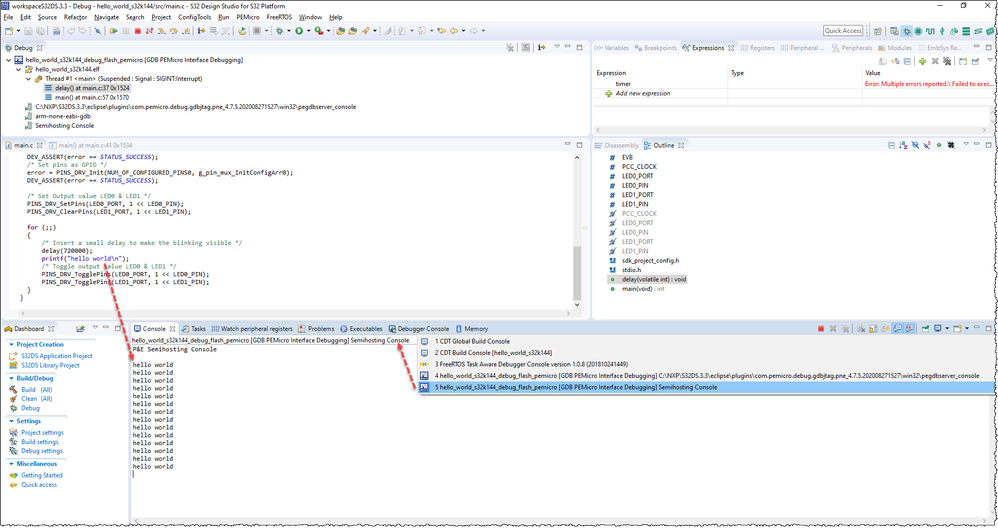Click the red Terminate toolbar icon
Image resolution: width=998 pixels, height=528 pixels.
pyautogui.click(x=137, y=31)
